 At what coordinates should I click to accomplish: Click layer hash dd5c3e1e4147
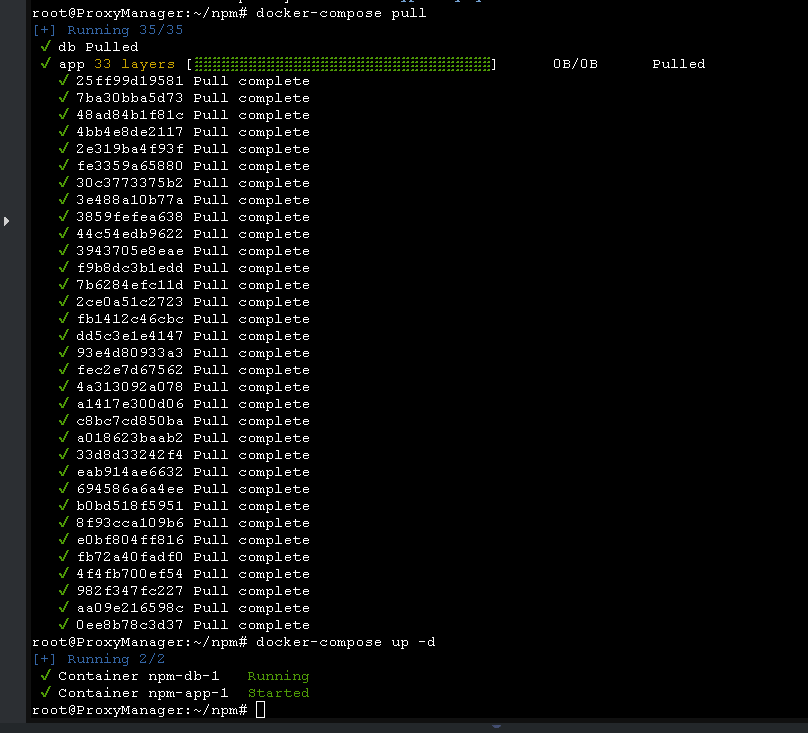coord(129,336)
